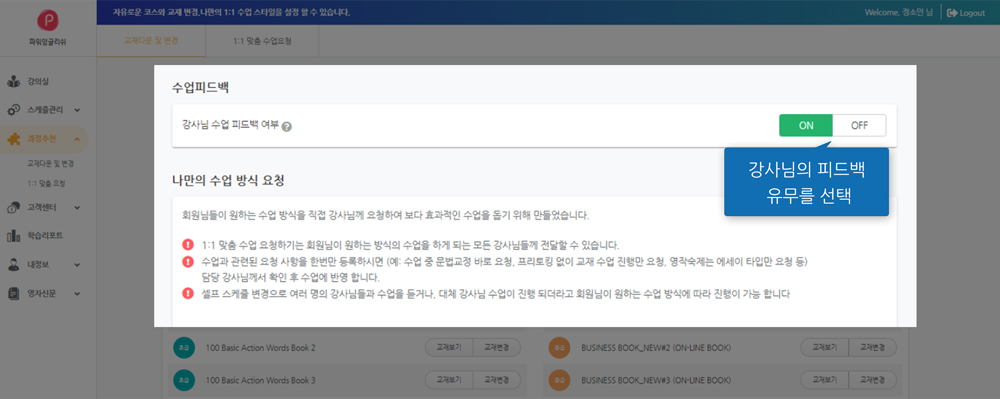Expand the 고객센터 chevron
This screenshot has width=1000, height=399.
(77, 207)
